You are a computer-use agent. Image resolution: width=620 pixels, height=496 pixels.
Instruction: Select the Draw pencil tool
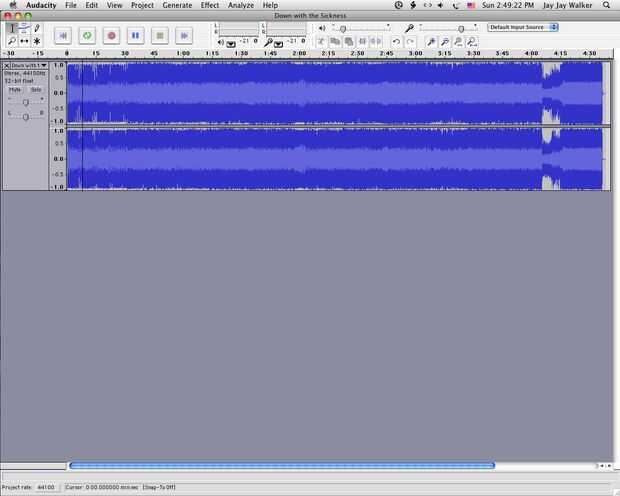(37, 28)
